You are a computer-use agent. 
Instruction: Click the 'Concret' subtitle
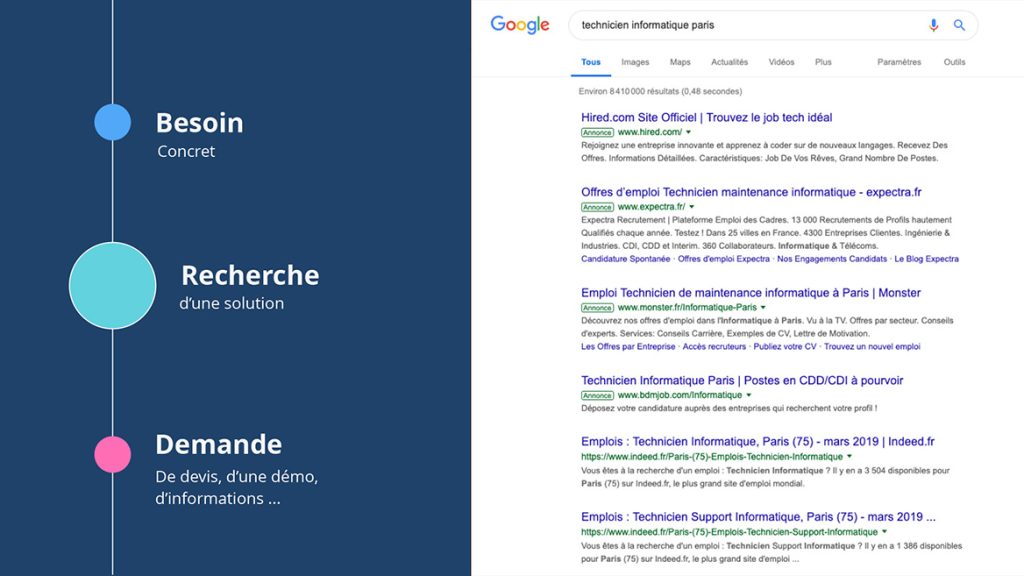point(186,151)
